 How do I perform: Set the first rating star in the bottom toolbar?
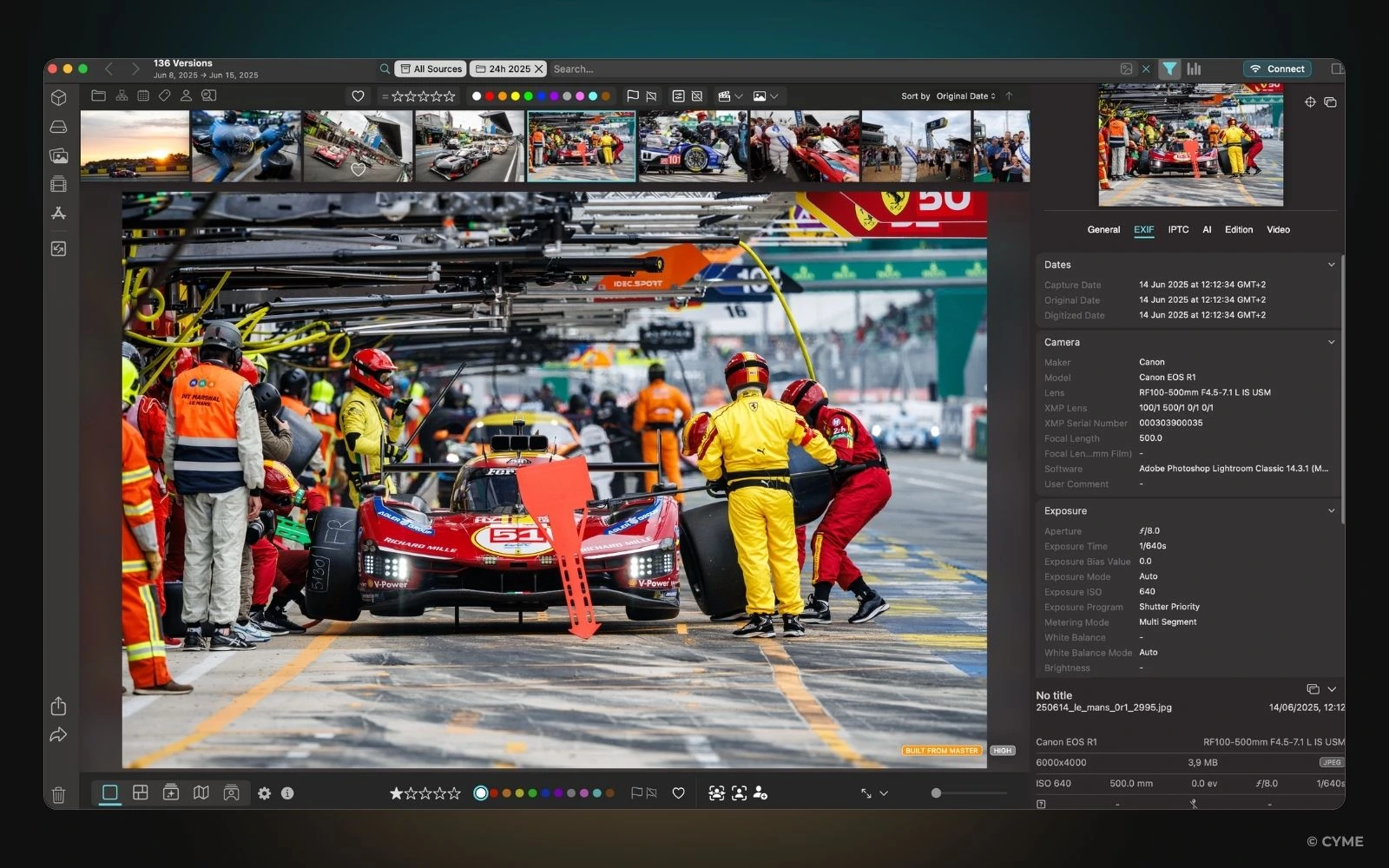[396, 793]
